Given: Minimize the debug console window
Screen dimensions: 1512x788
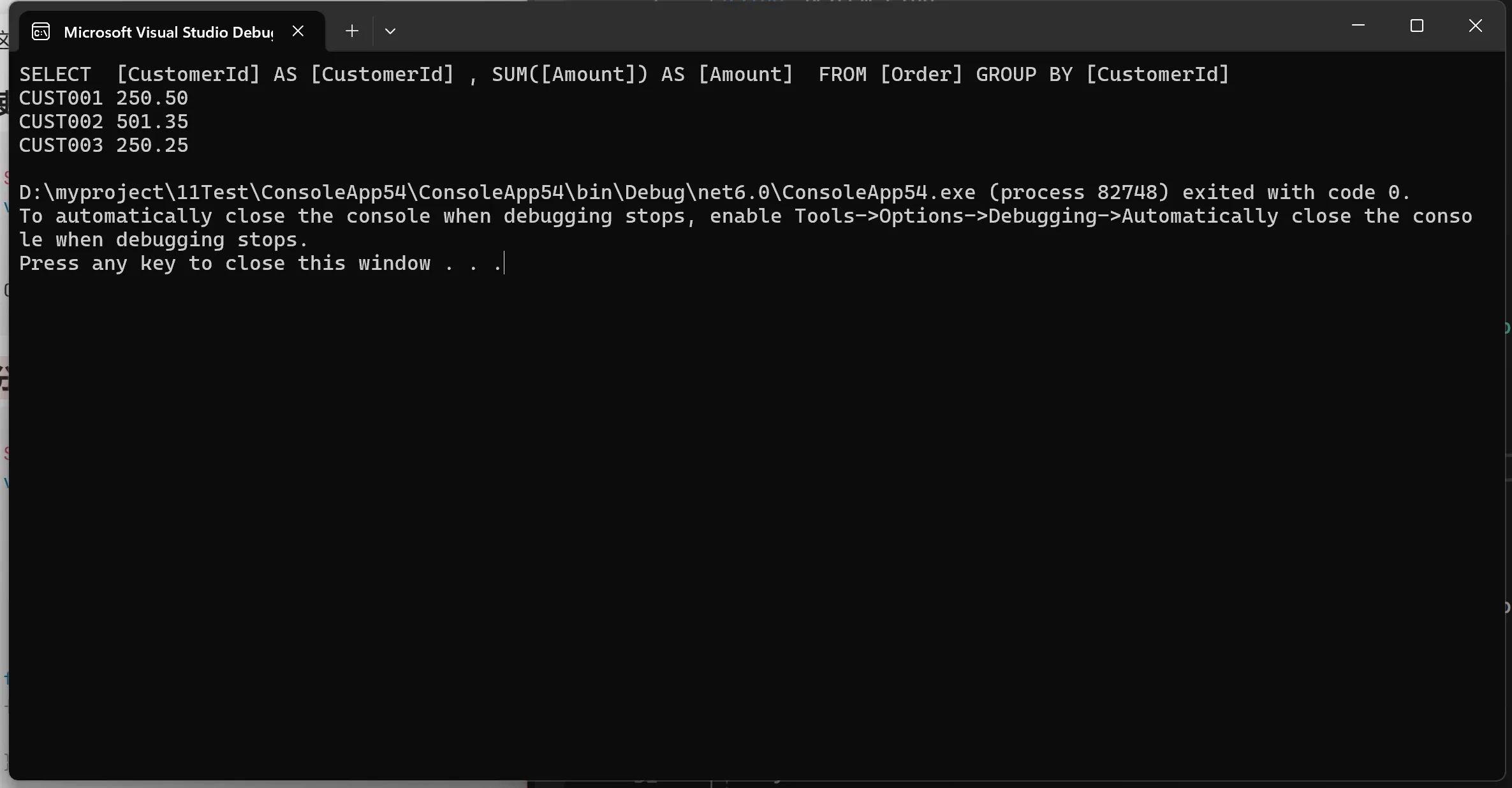Looking at the screenshot, I should pyautogui.click(x=1358, y=26).
